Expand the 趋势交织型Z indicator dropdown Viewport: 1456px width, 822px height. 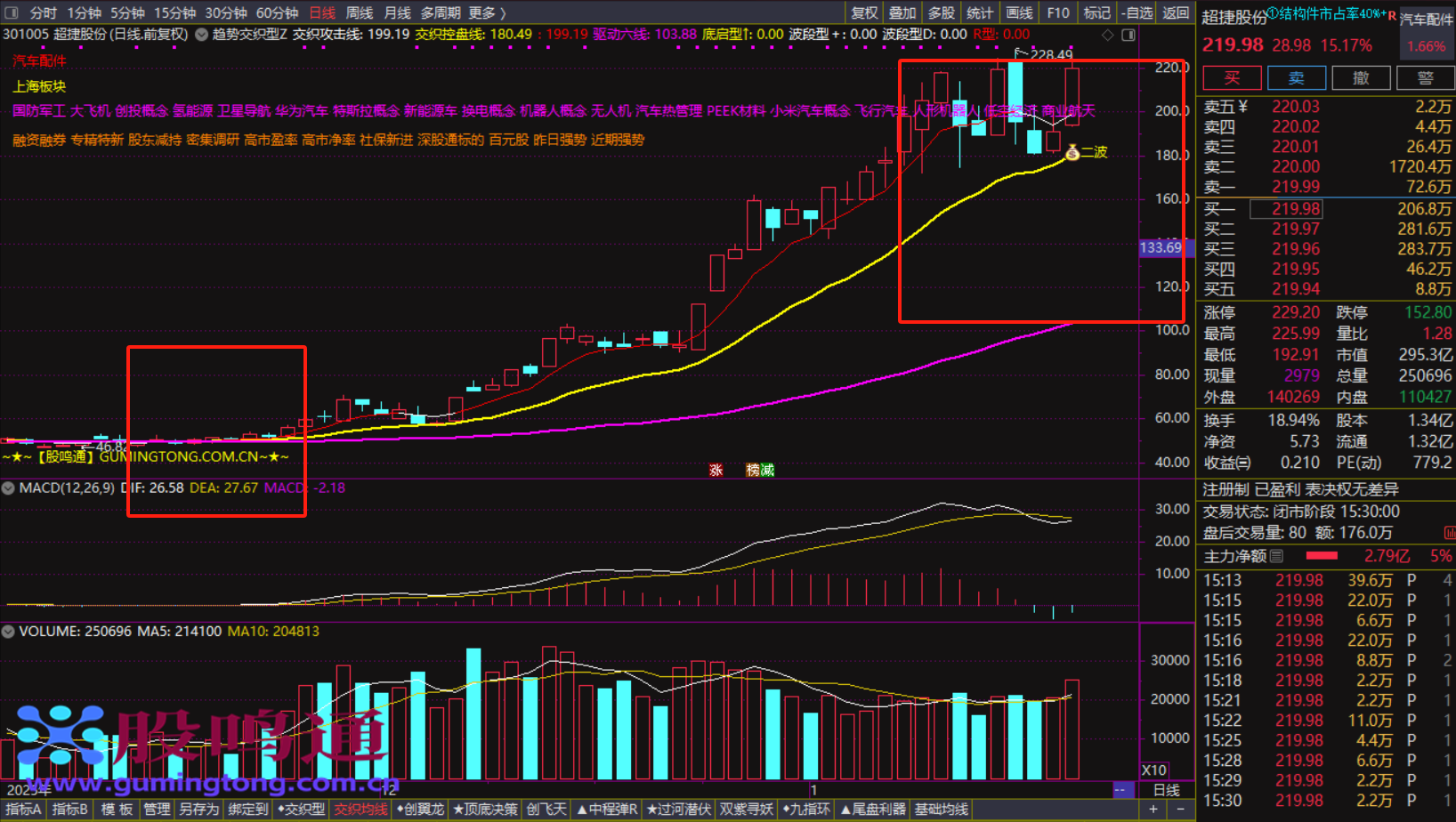coord(202,35)
